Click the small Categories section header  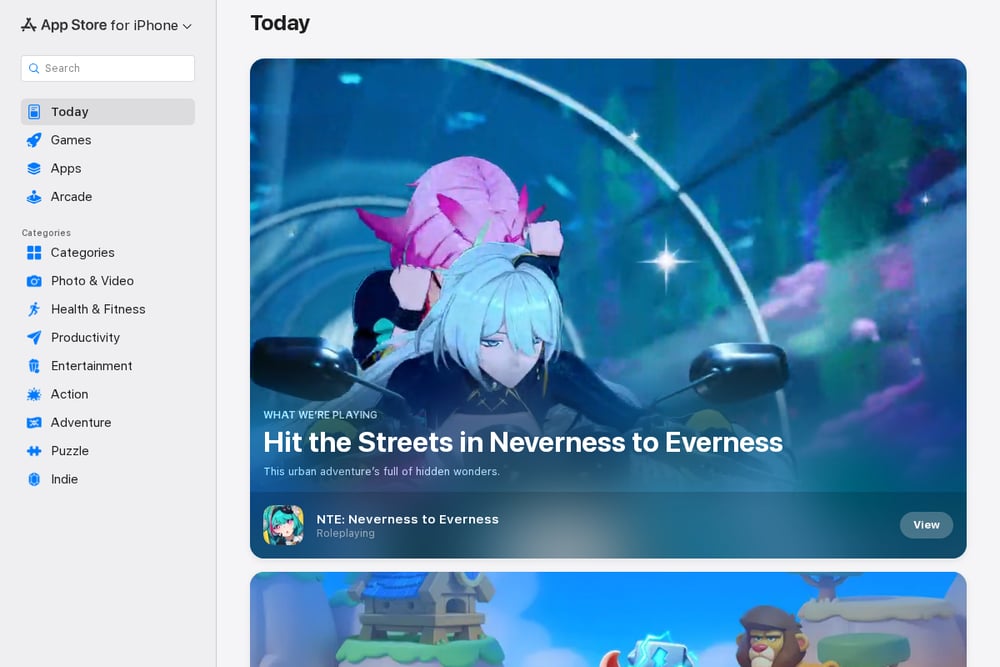(x=46, y=233)
